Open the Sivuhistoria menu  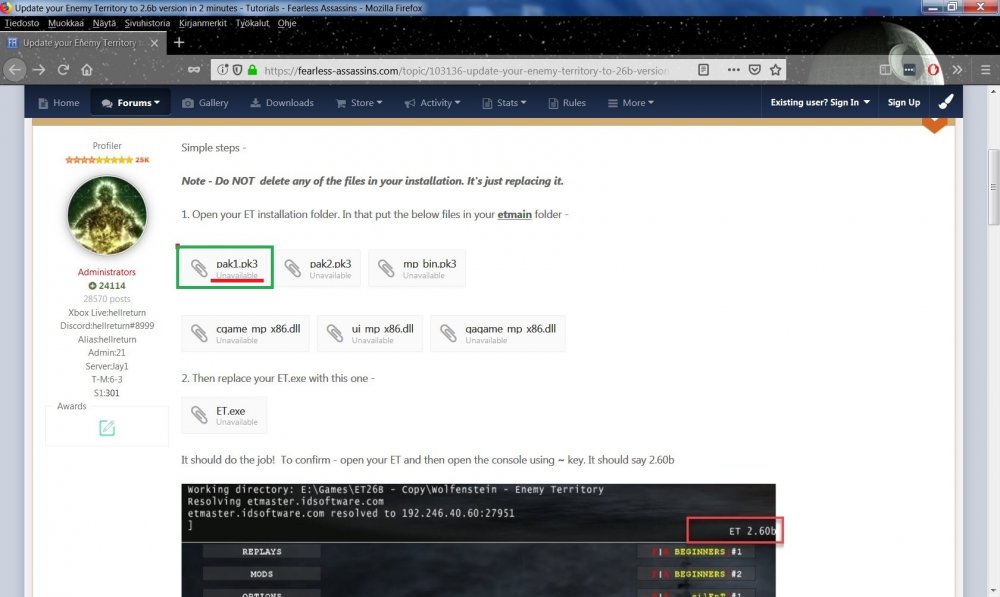point(147,23)
